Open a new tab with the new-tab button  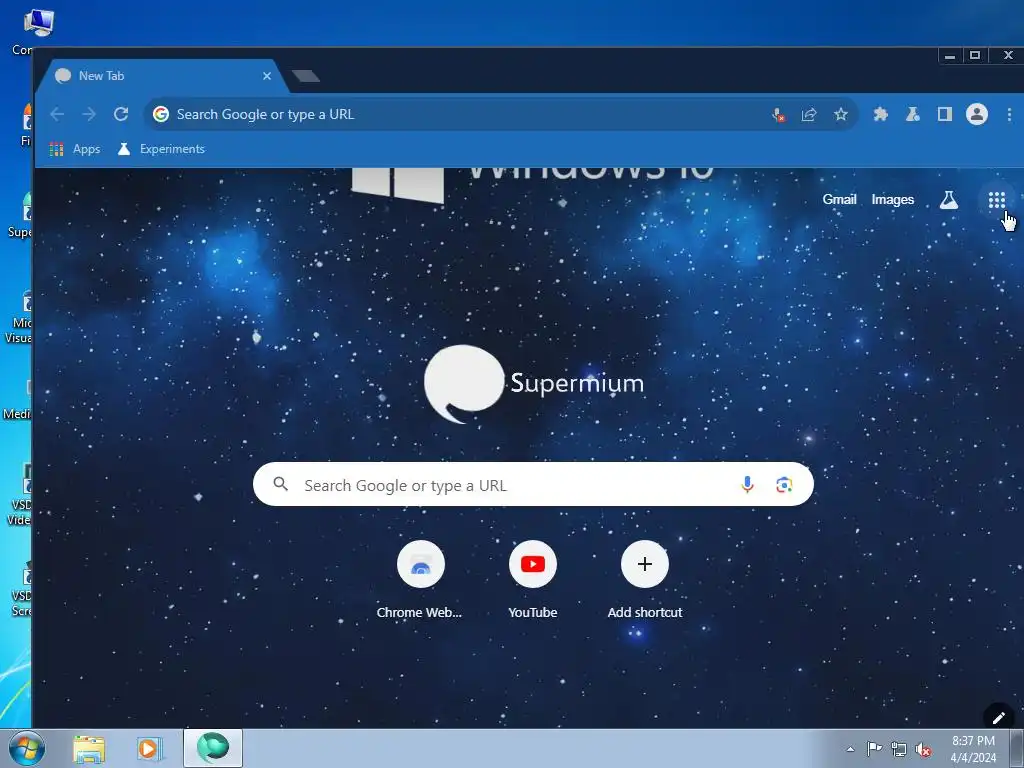306,76
